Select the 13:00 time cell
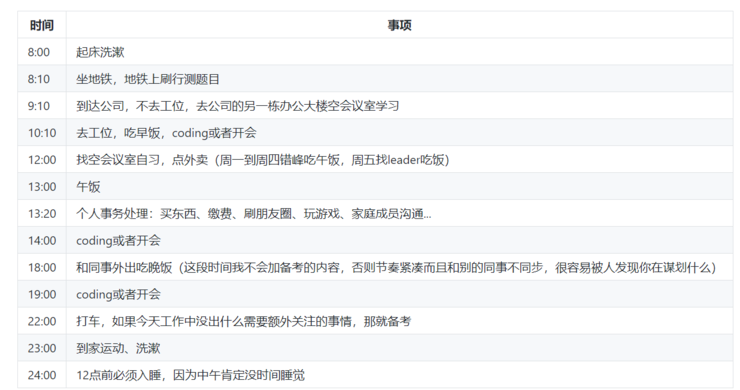The width and height of the screenshot is (740, 390). click(42, 187)
